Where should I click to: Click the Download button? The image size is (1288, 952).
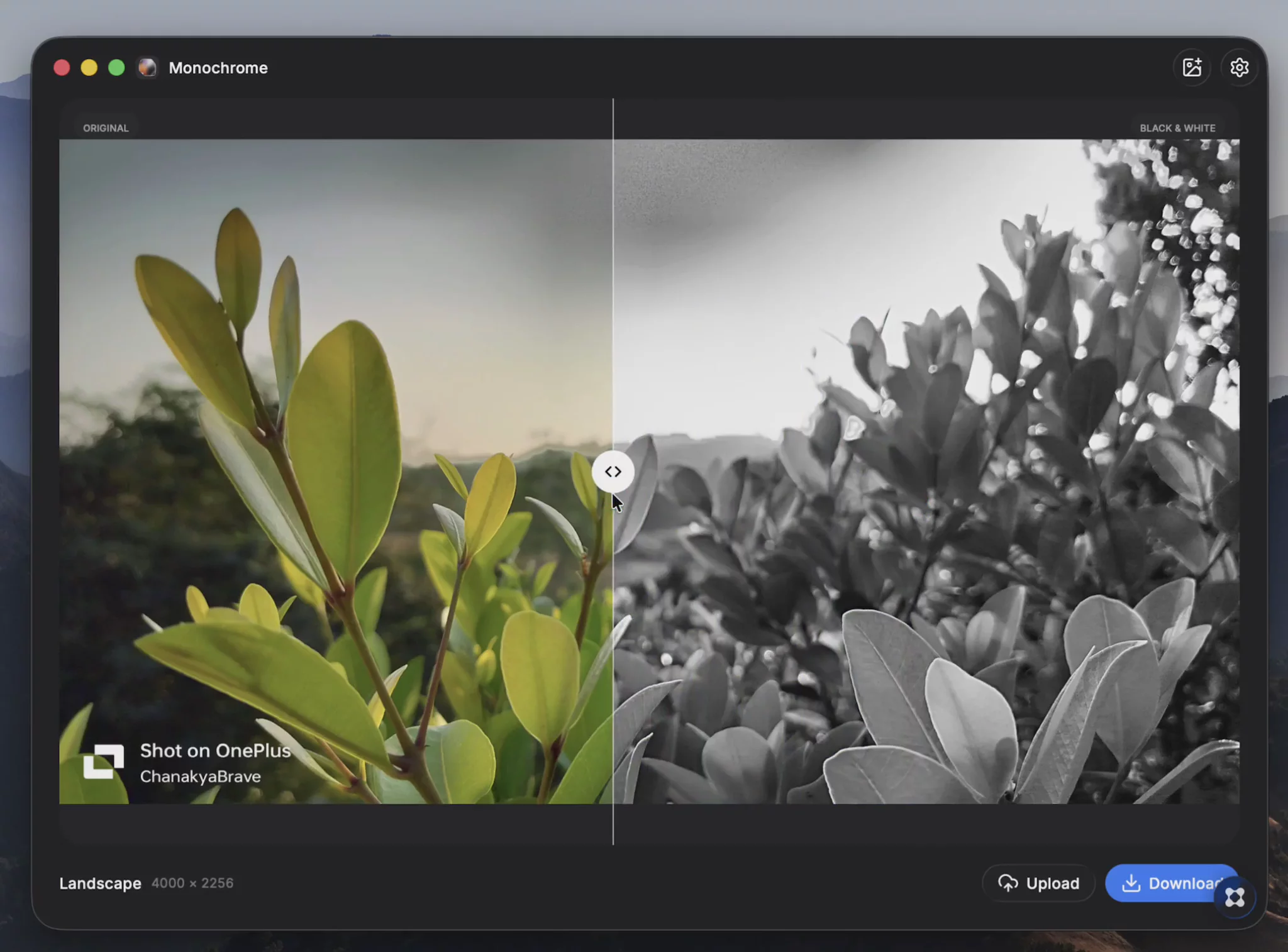1172,883
